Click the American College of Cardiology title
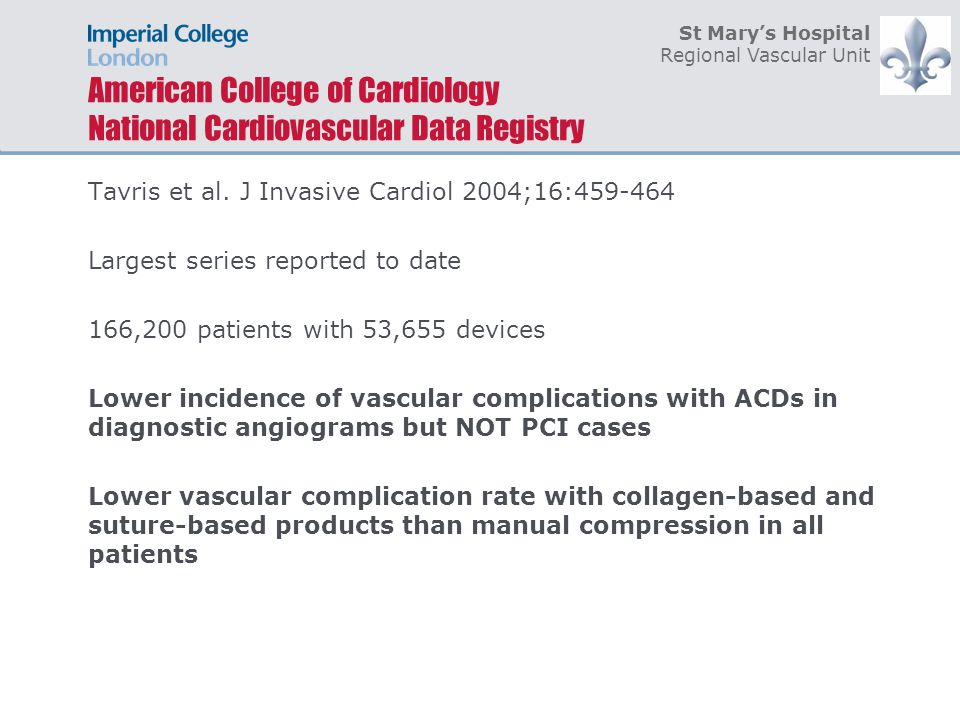 coord(293,91)
